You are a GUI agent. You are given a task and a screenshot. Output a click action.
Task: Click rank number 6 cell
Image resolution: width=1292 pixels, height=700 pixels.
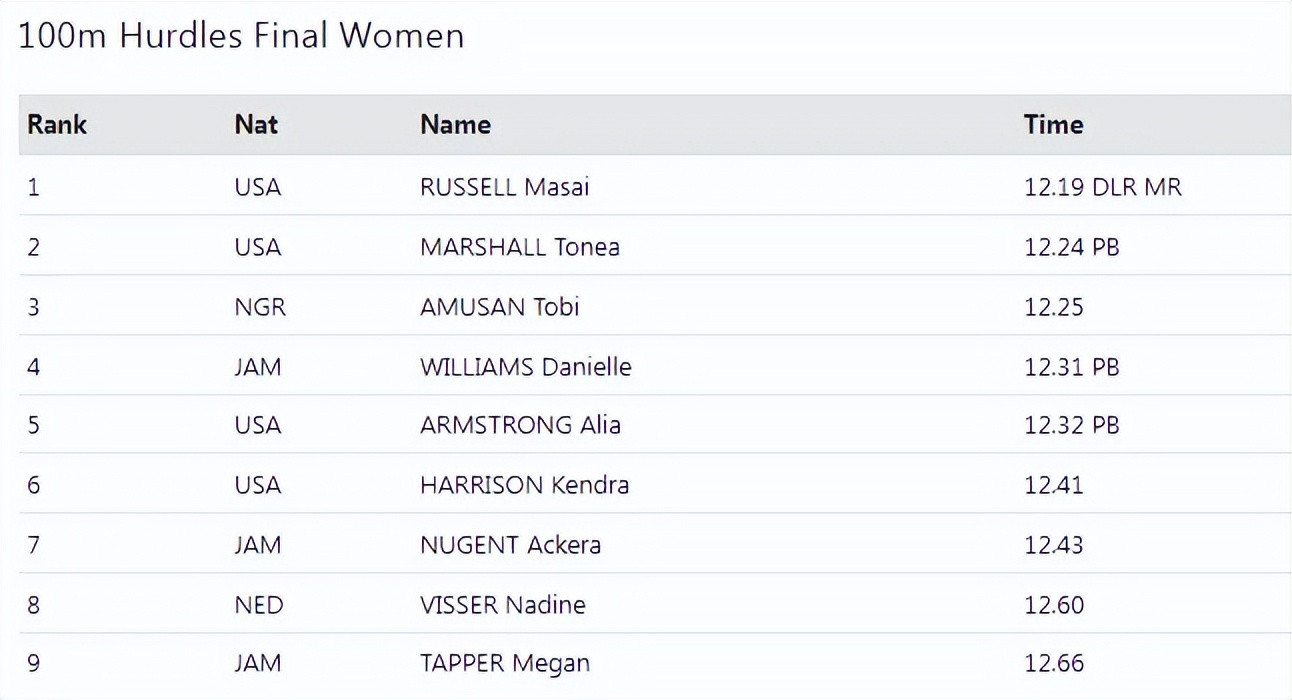coord(34,485)
